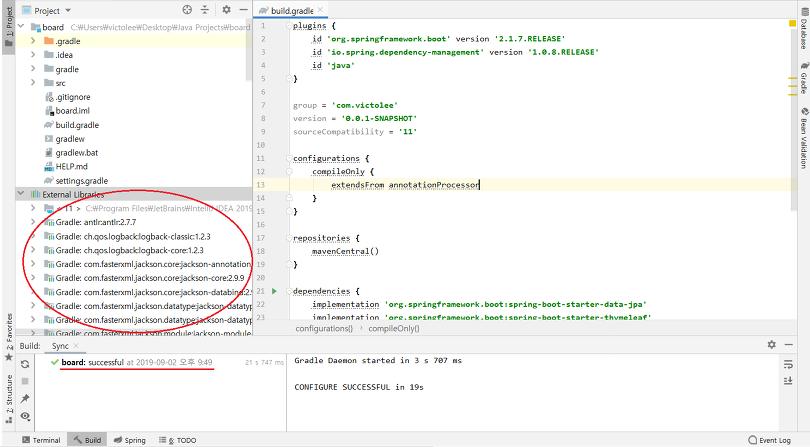This screenshot has width=810, height=447.
Task: Select build.gradle in project tree
Action: (x=77, y=125)
